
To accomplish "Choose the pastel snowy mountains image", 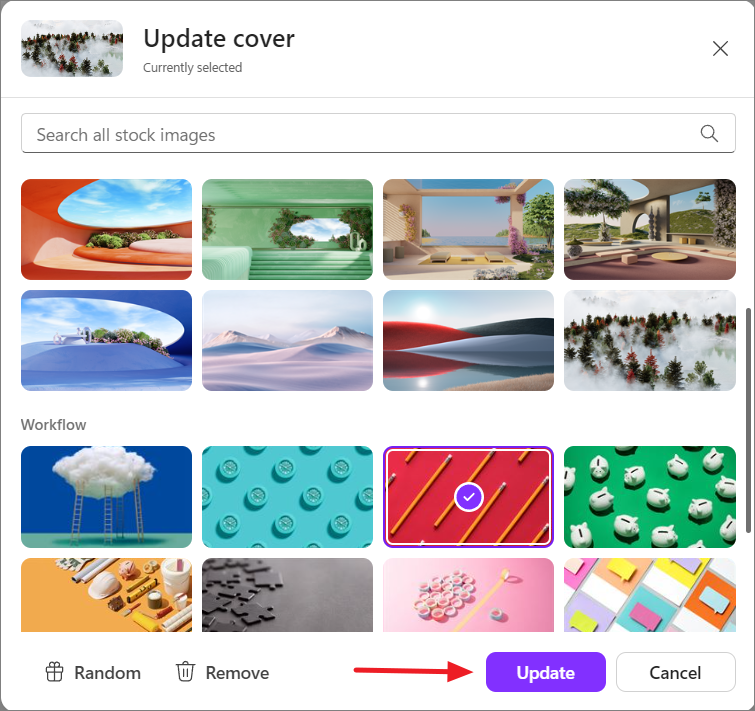I will click(x=287, y=340).
